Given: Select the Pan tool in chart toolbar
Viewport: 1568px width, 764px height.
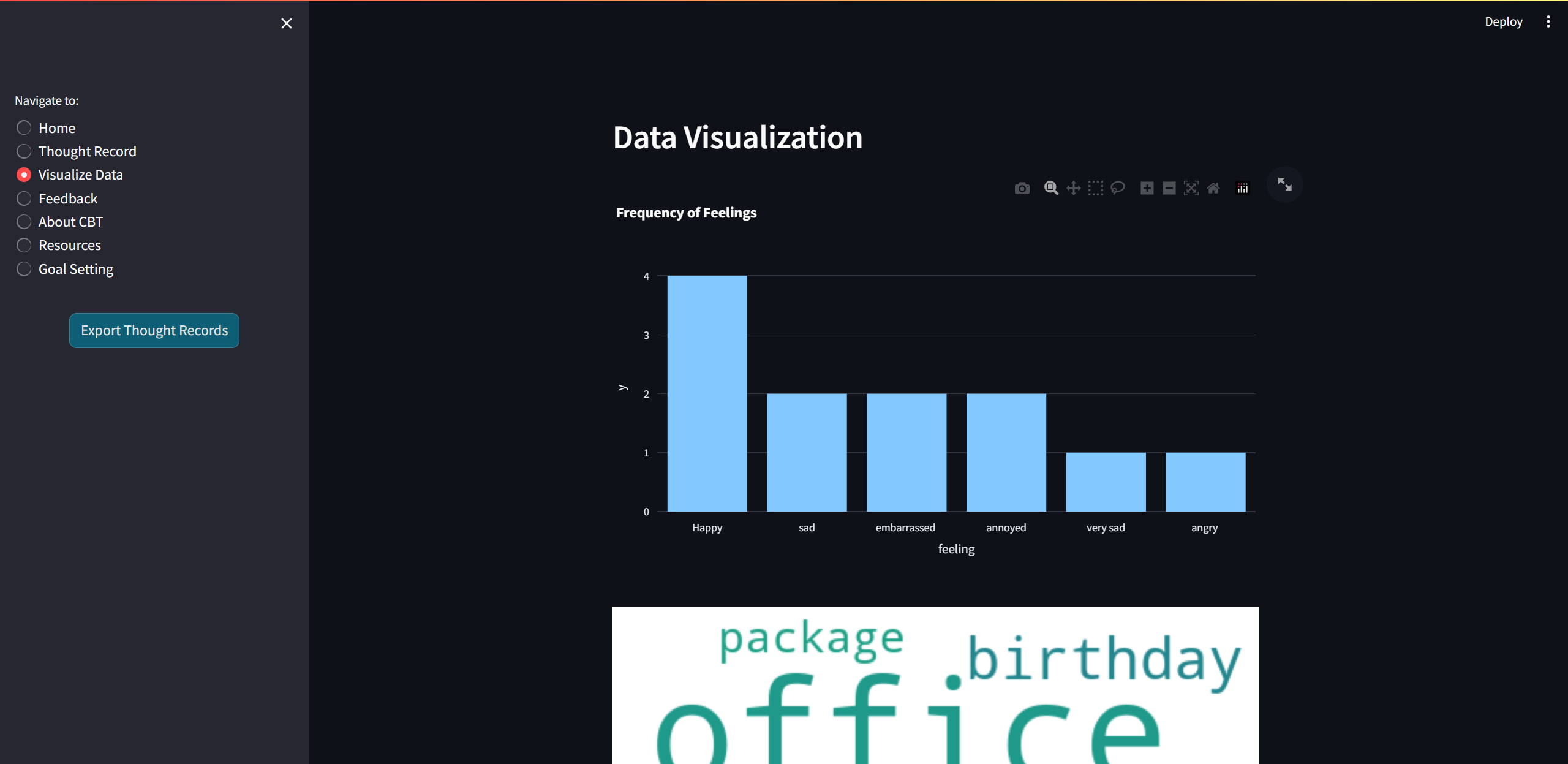Looking at the screenshot, I should 1073,188.
